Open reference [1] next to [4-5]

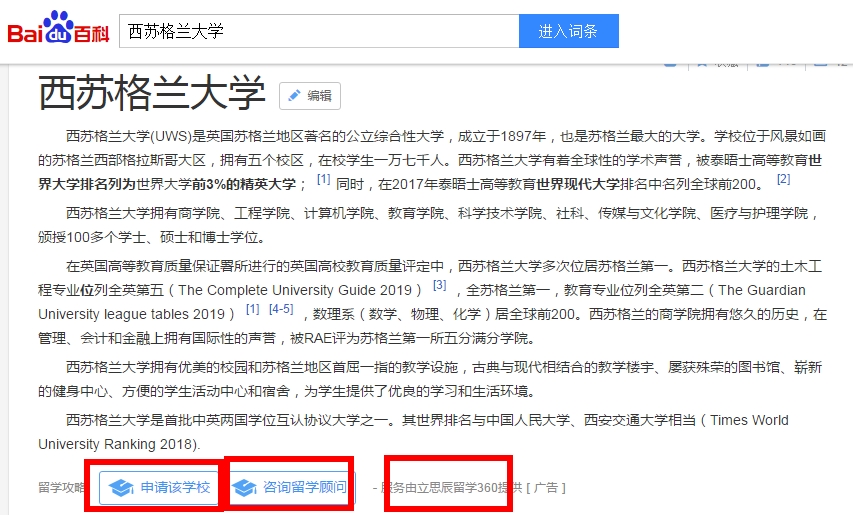[252, 309]
